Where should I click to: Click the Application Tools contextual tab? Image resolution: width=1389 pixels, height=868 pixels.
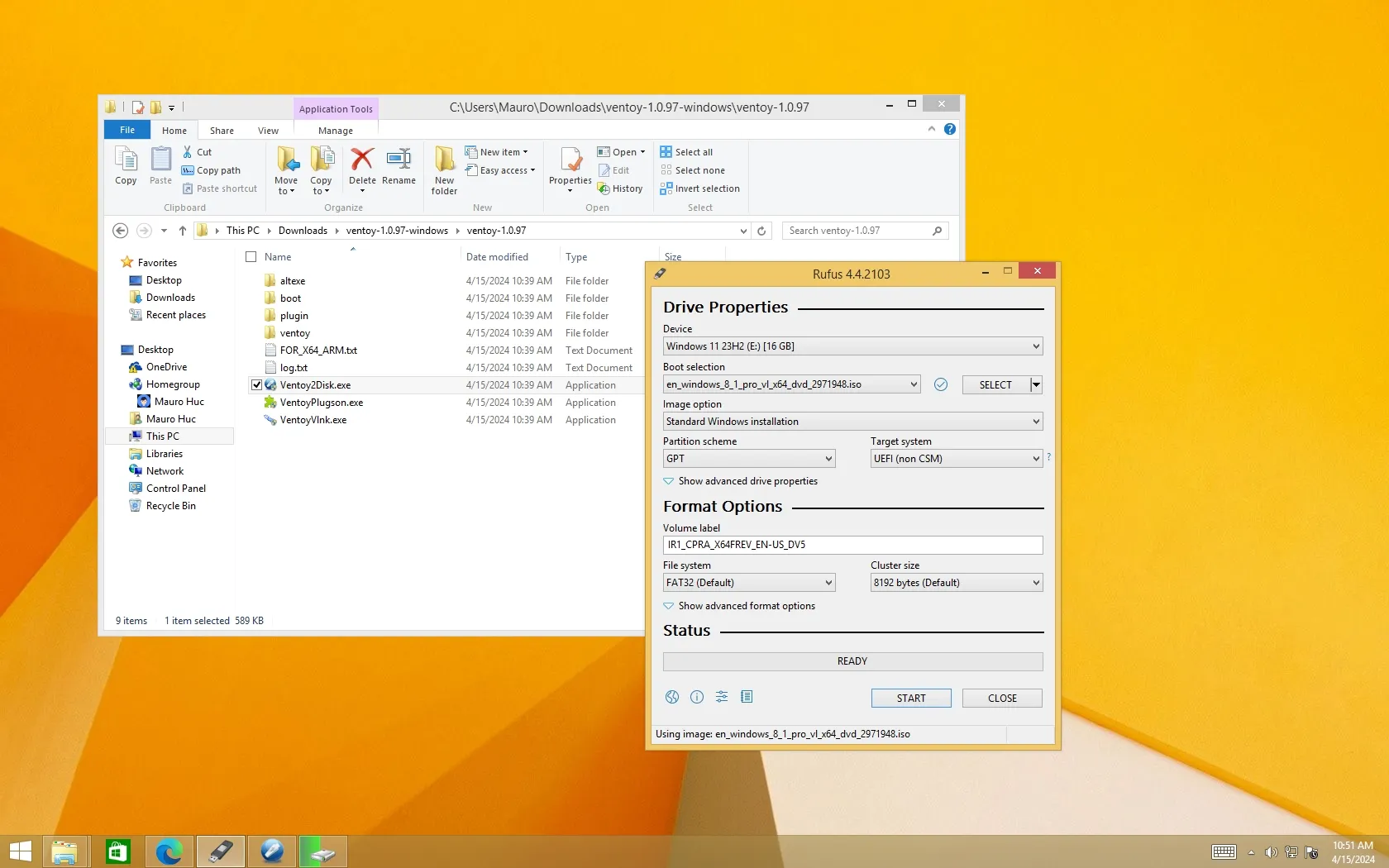tap(336, 108)
